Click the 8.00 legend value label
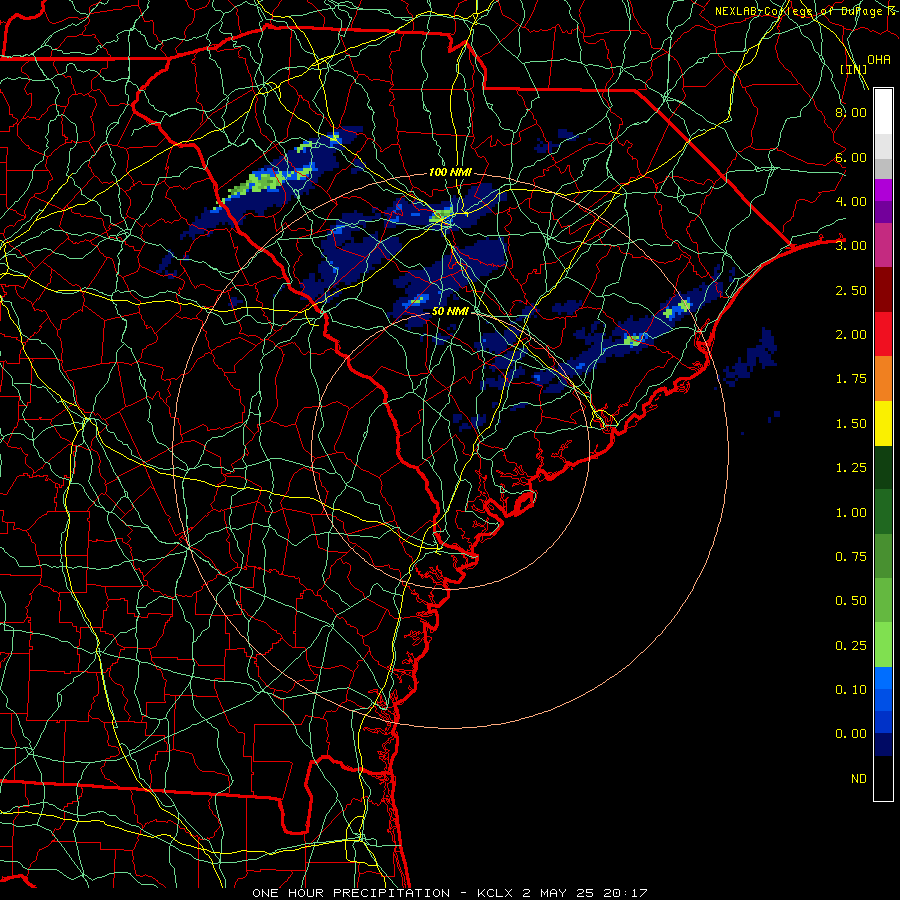Screen dimensions: 900x900 tap(851, 112)
